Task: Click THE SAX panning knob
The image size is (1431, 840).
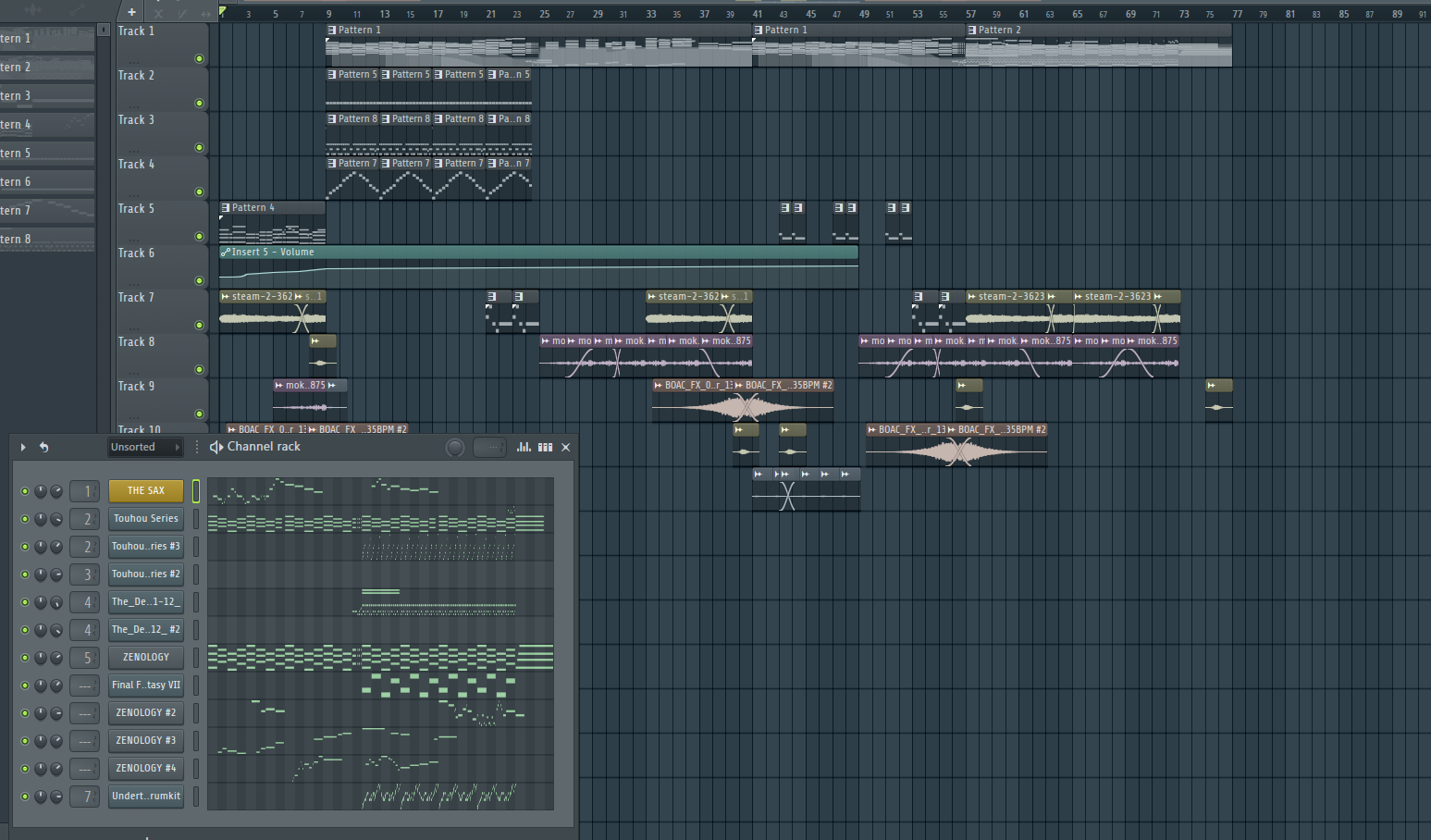Action: 41,491
